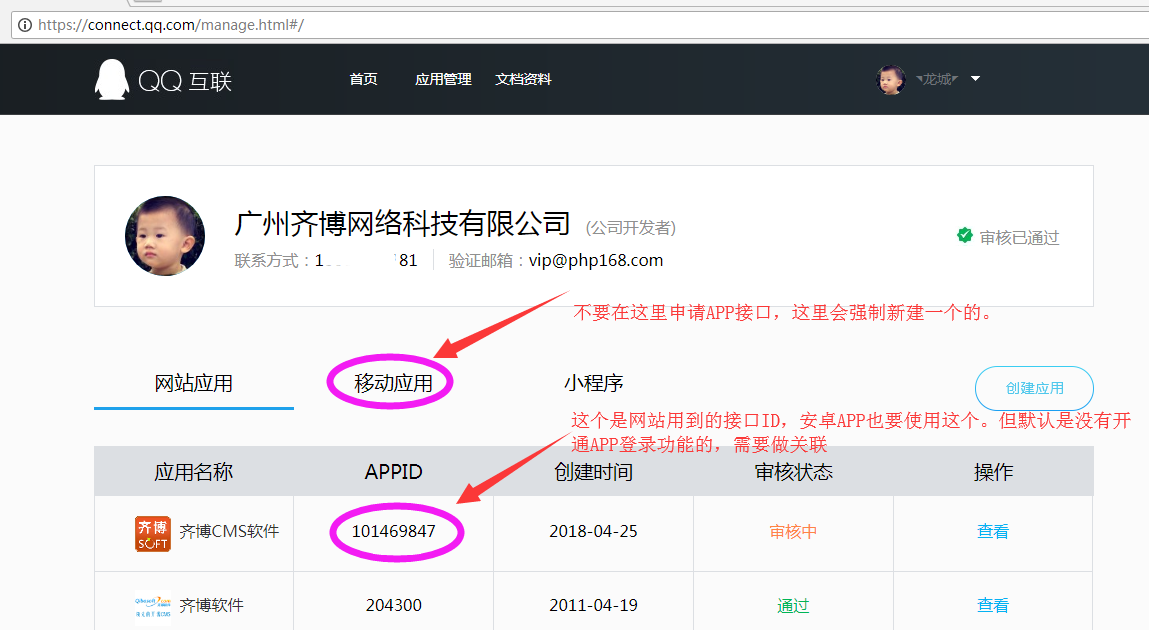The width and height of the screenshot is (1149, 630).
Task: Click the large developer profile photo
Action: tap(165, 236)
